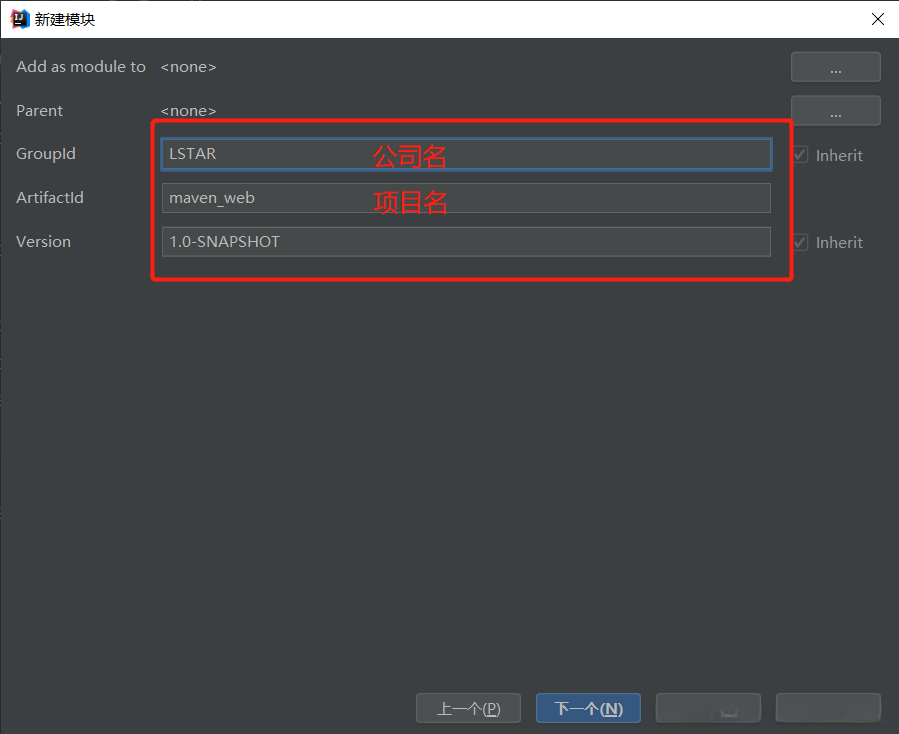Toggle the Inherit checkbox beside Version
The width and height of the screenshot is (899, 734).
click(x=800, y=242)
